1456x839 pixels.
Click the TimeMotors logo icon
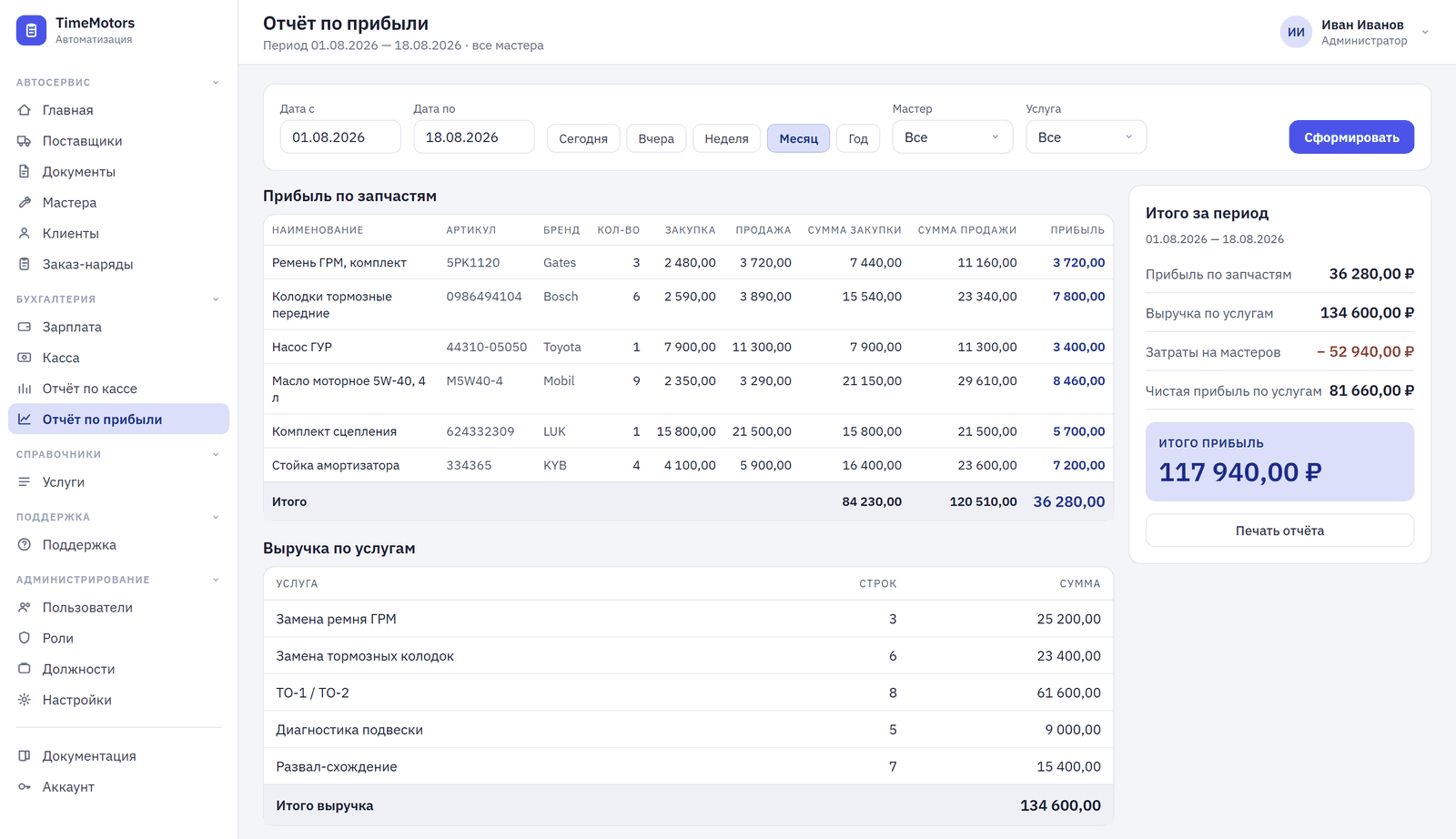point(31,30)
